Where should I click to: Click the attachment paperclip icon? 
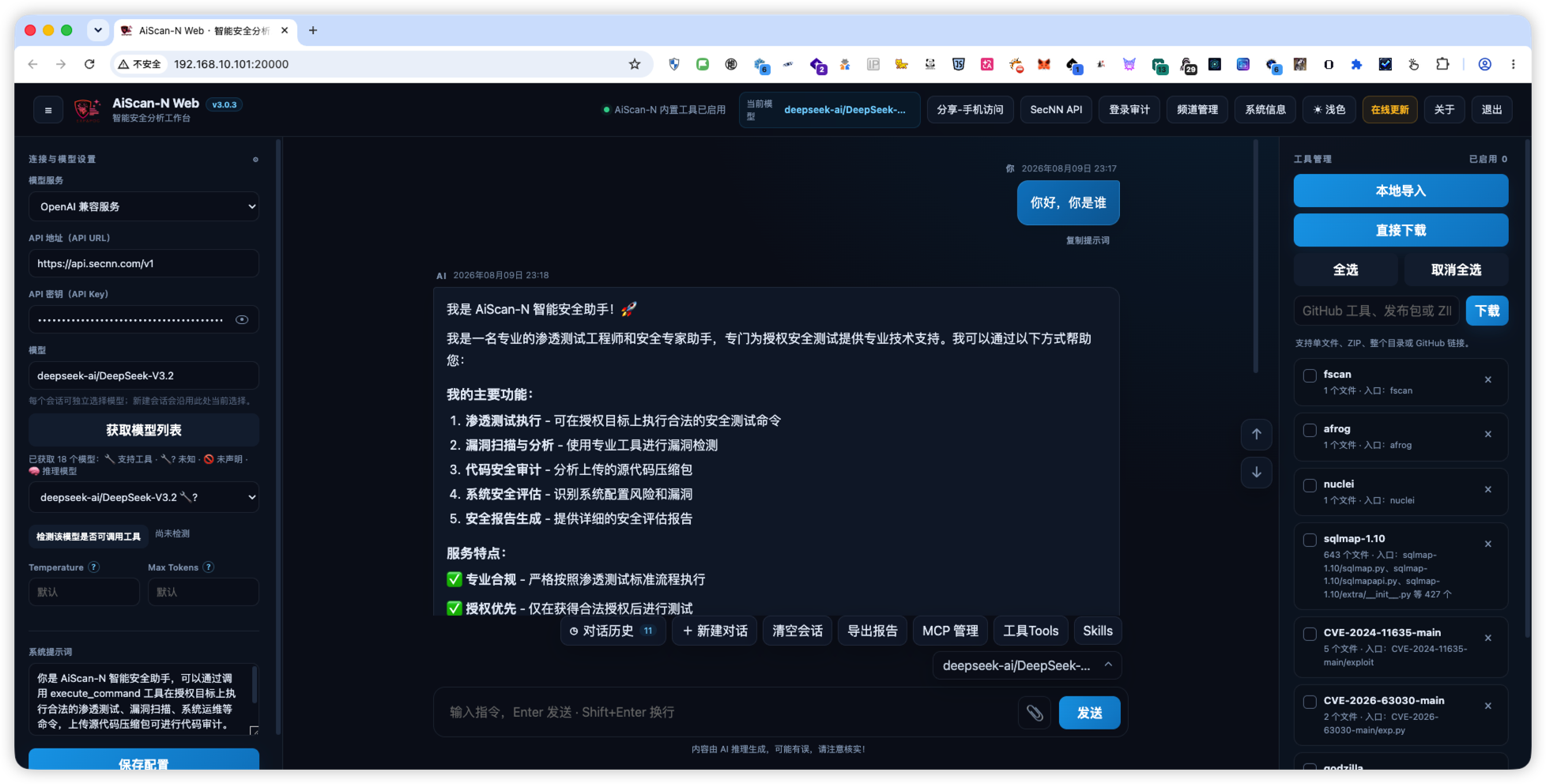point(1035,713)
